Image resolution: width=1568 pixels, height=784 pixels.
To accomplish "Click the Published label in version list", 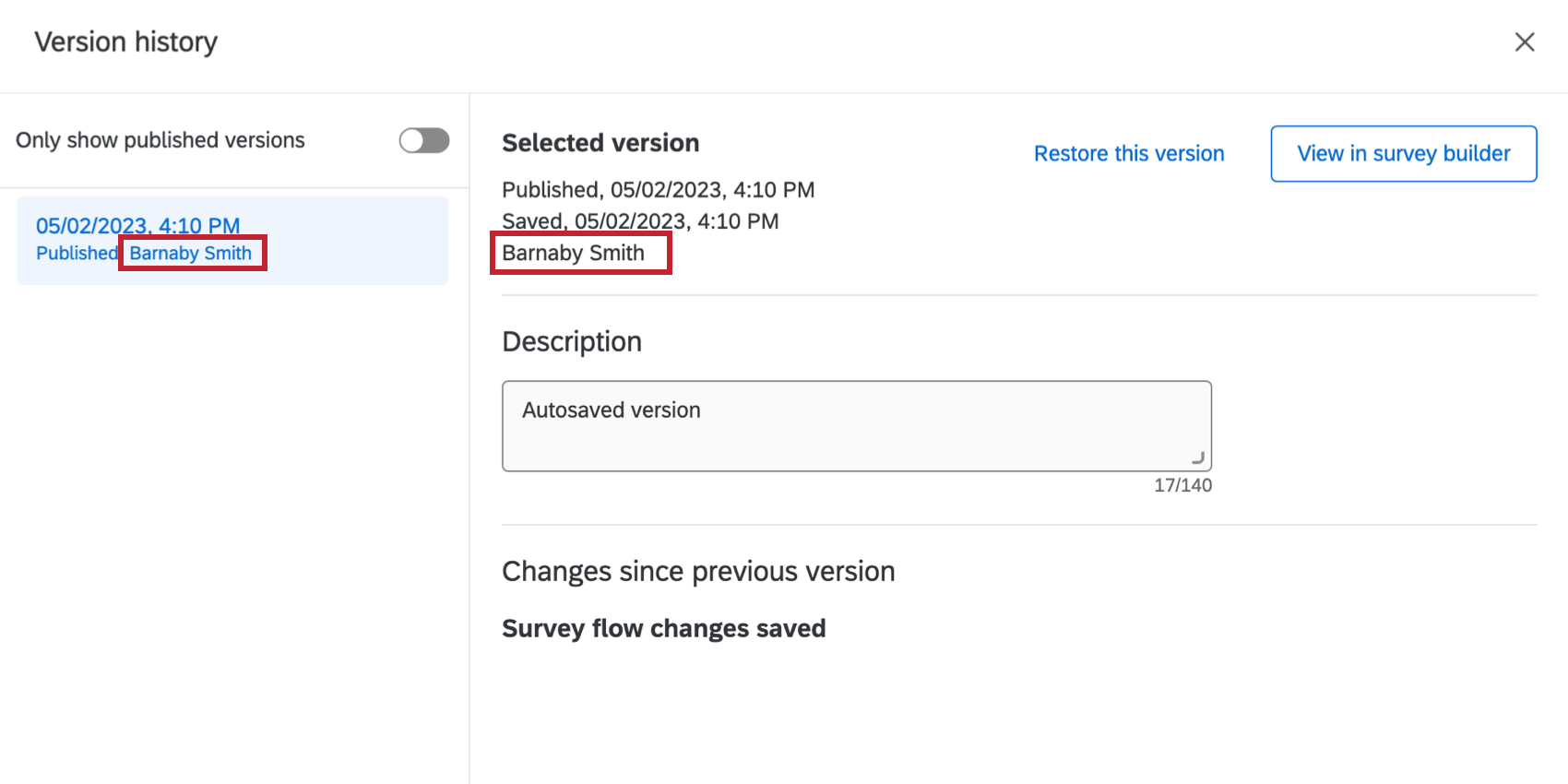I will 77,254.
